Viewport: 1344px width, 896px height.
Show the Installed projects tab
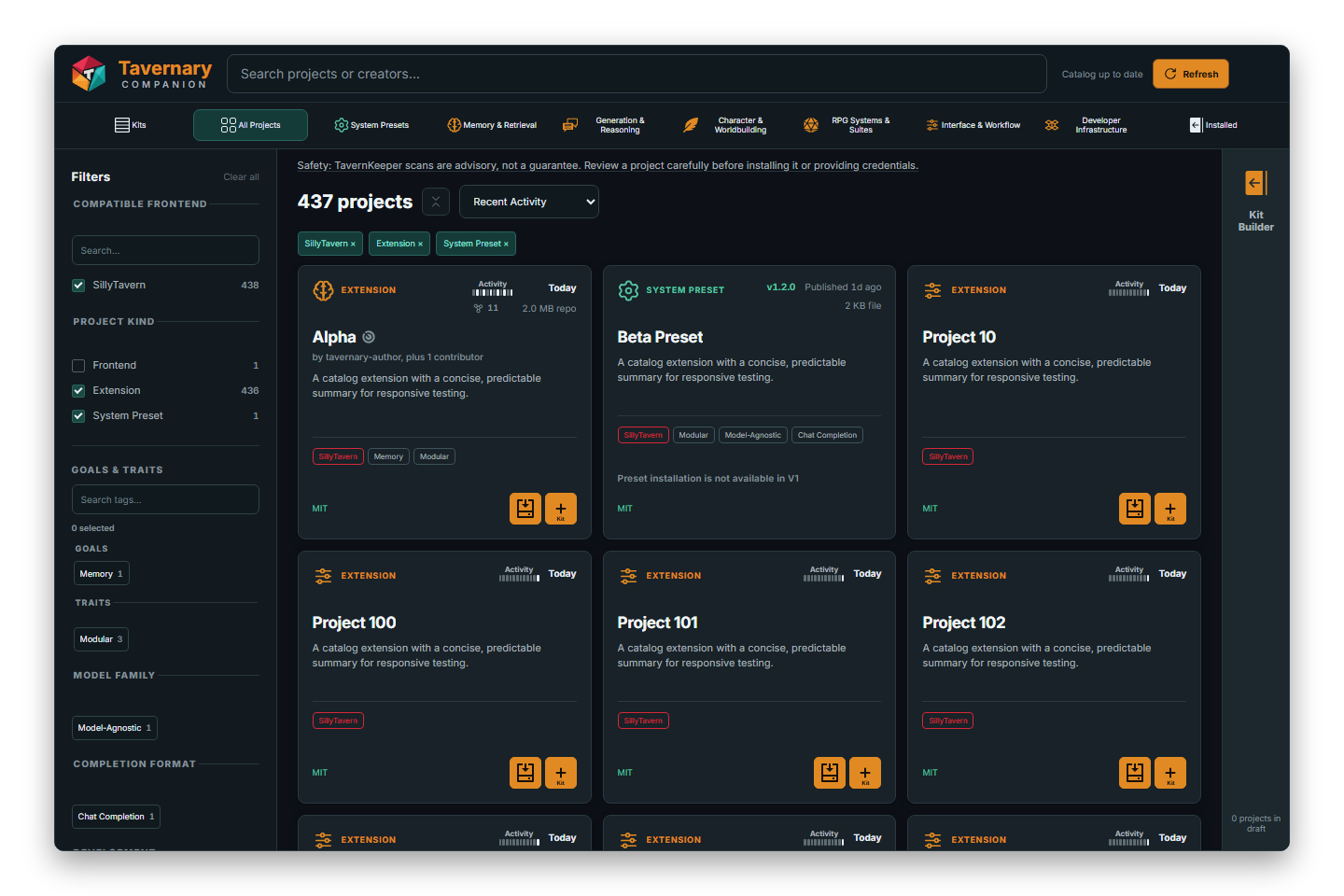click(x=1213, y=125)
